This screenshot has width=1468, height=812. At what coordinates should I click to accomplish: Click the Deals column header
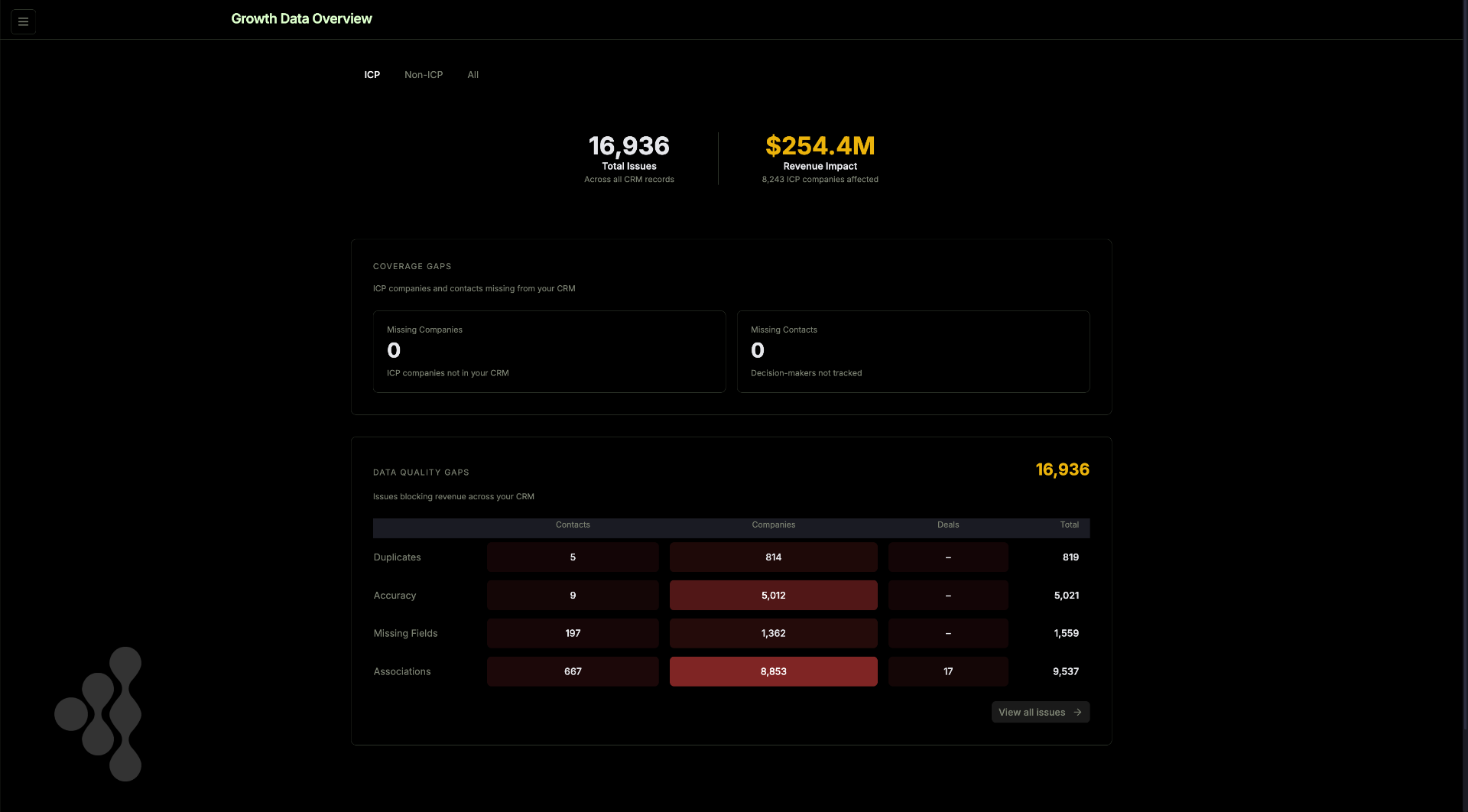pyautogui.click(x=948, y=525)
